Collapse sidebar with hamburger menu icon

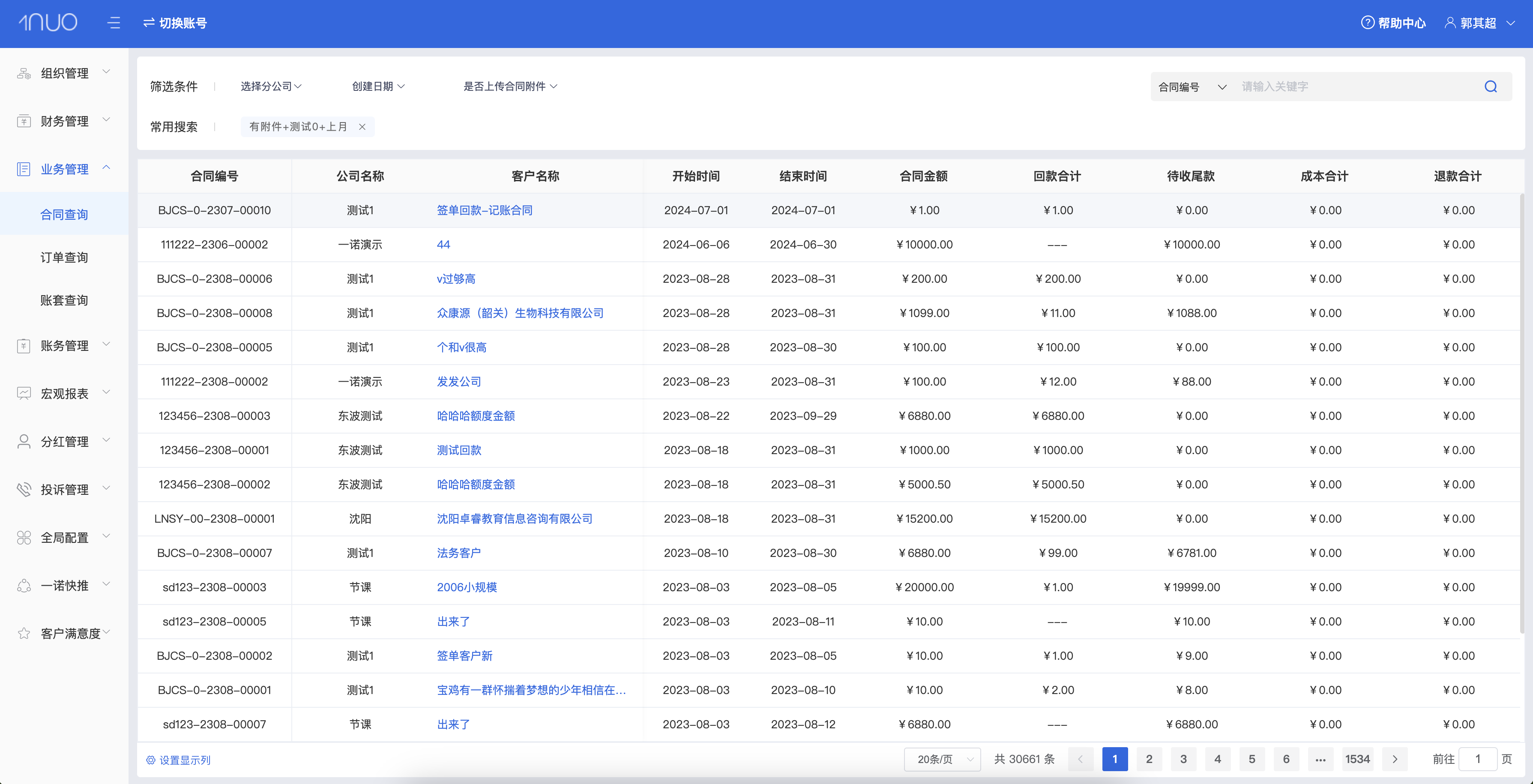point(114,23)
